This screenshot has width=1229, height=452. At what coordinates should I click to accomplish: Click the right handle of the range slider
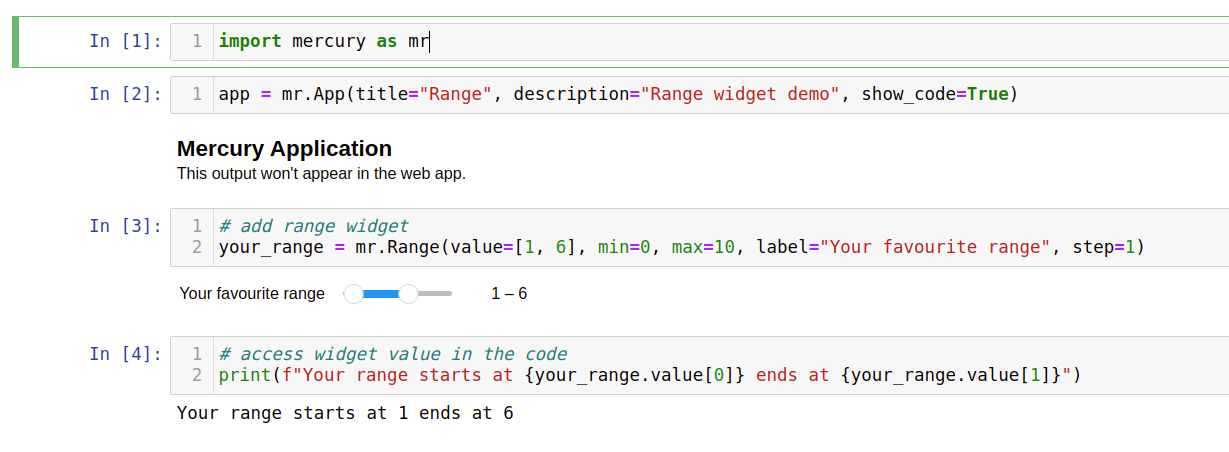click(408, 294)
